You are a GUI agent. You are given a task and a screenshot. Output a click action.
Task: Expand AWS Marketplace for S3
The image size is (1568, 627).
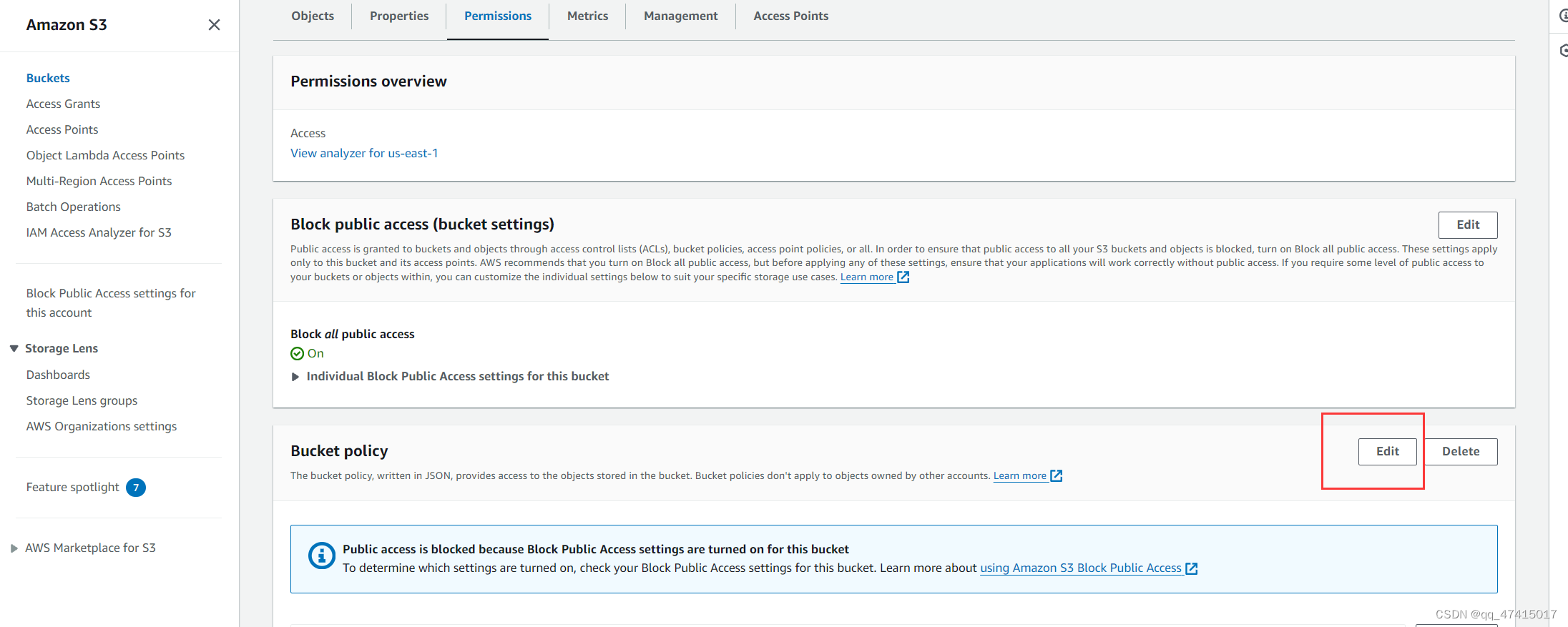click(14, 548)
